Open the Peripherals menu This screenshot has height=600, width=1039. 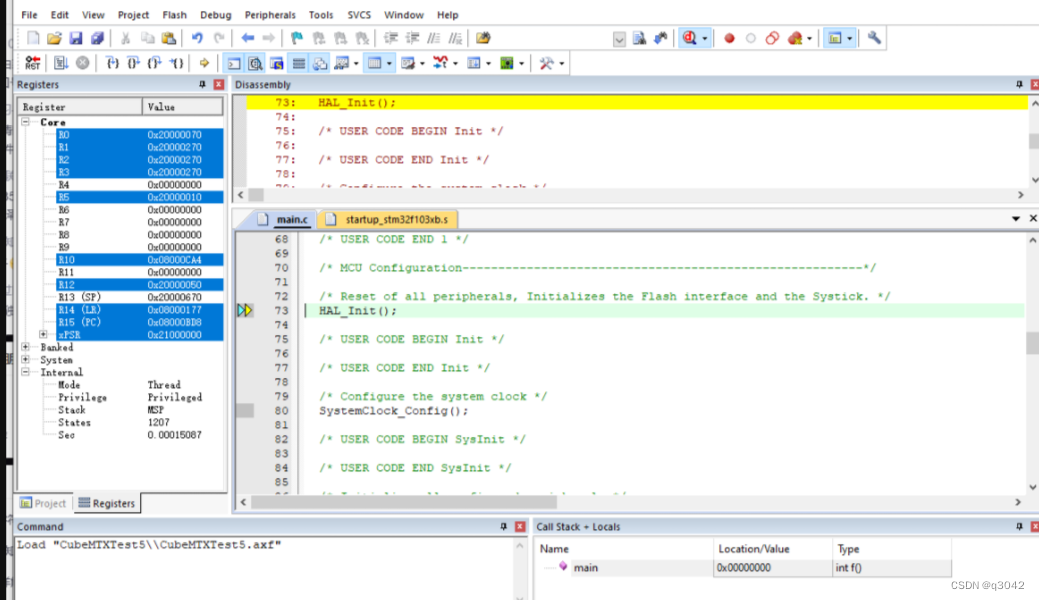pyautogui.click(x=270, y=15)
